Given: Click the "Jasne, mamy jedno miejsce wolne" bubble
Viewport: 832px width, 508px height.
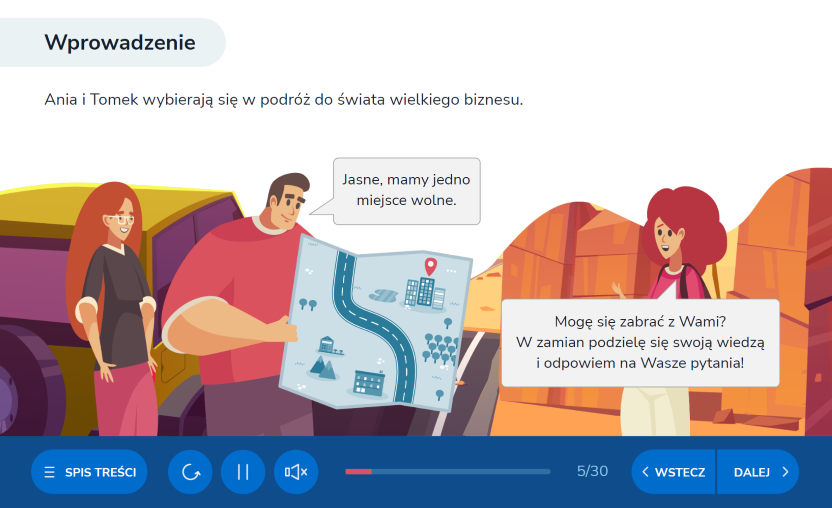Looking at the screenshot, I should click(x=406, y=191).
